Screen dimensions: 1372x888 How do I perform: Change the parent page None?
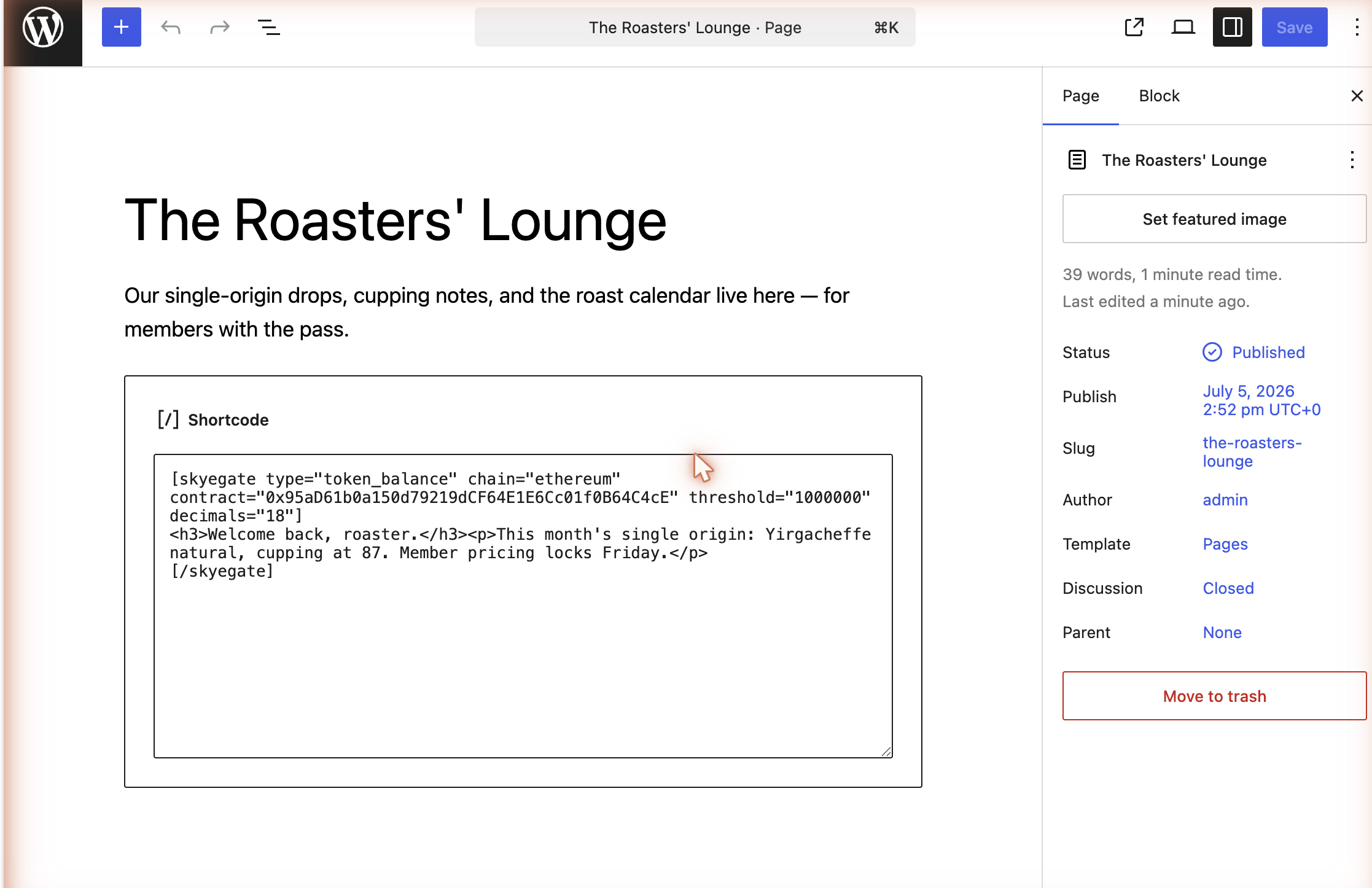[1222, 633]
